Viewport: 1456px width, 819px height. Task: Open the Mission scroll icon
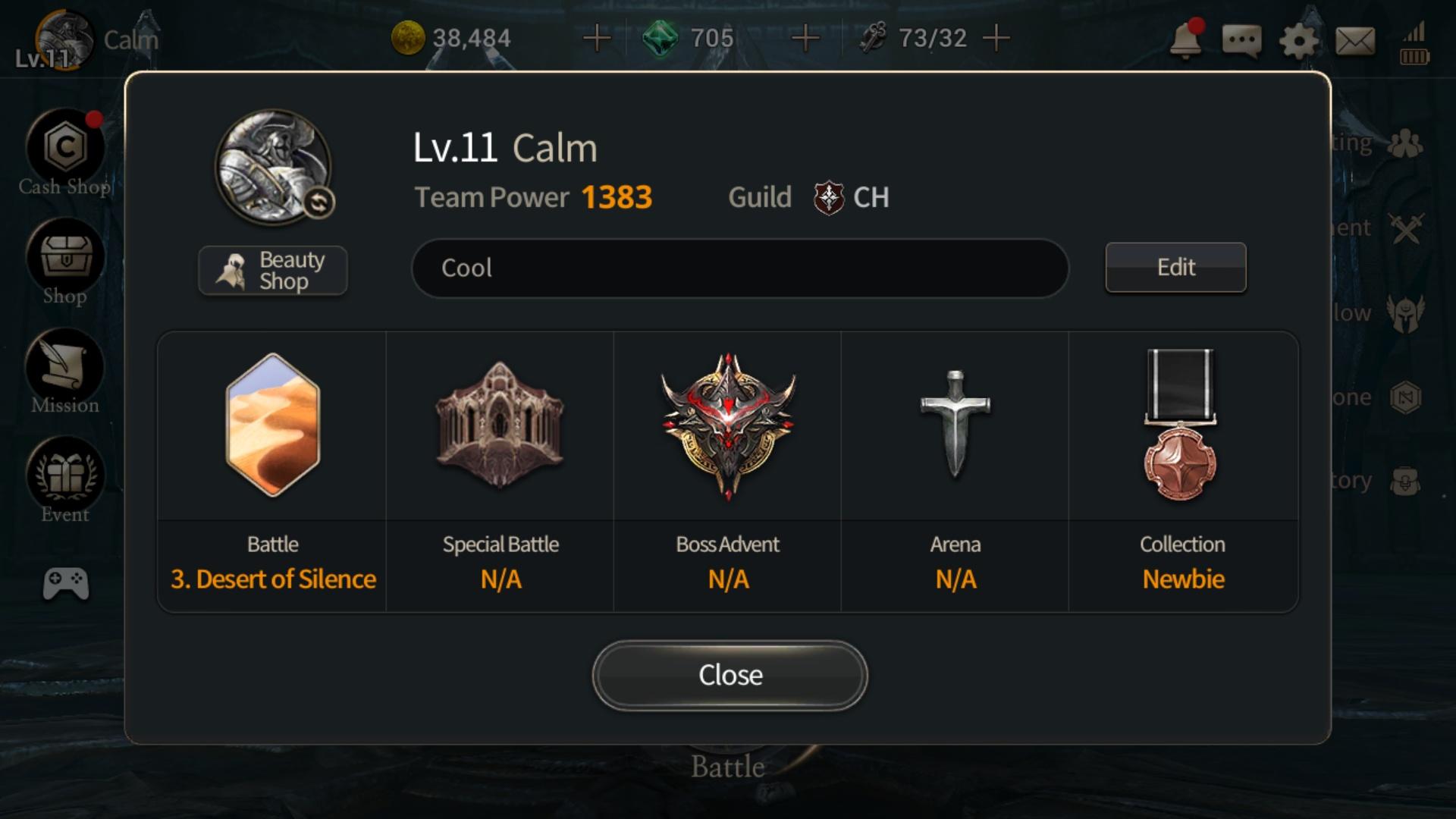65,366
